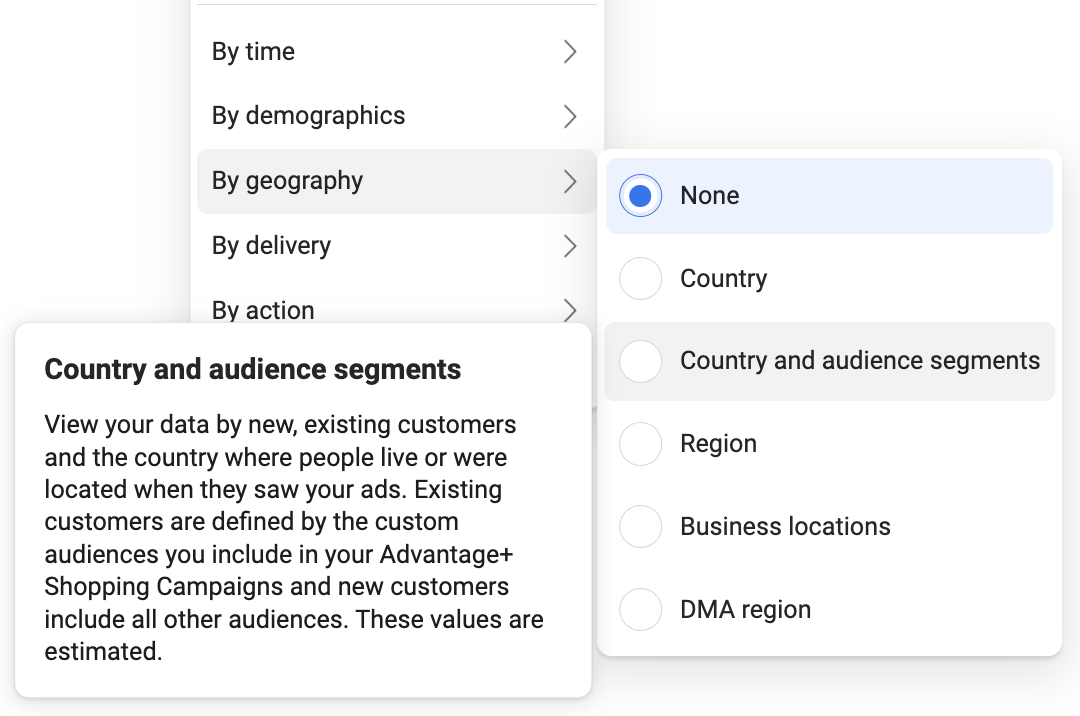Expand the By action chevron
The image size is (1080, 716).
point(569,311)
